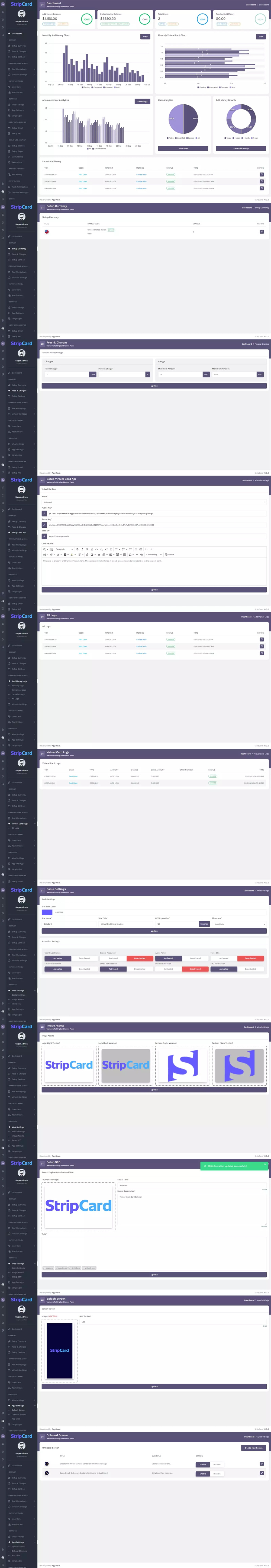271x1568 pixels.
Task: Toggle Bold in the Card Details editor
Action: [x=77, y=549]
